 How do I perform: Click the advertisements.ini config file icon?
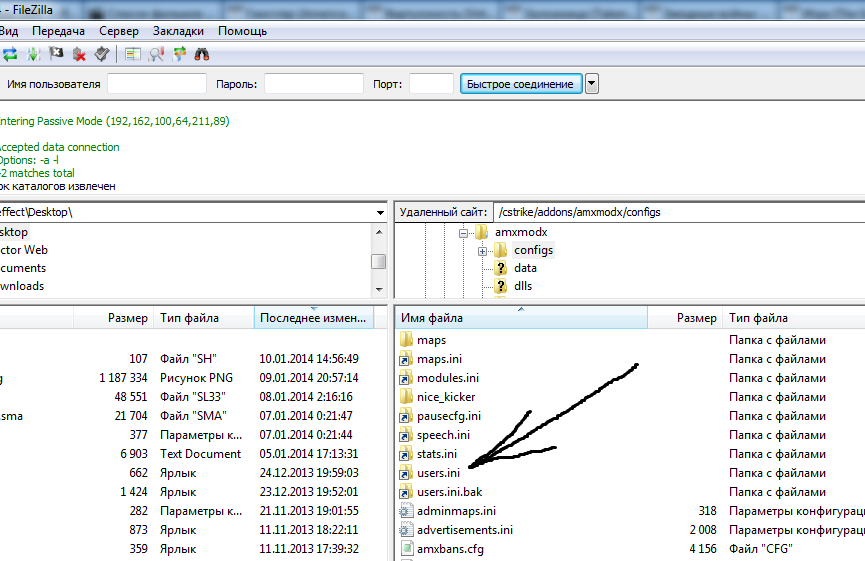click(406, 530)
